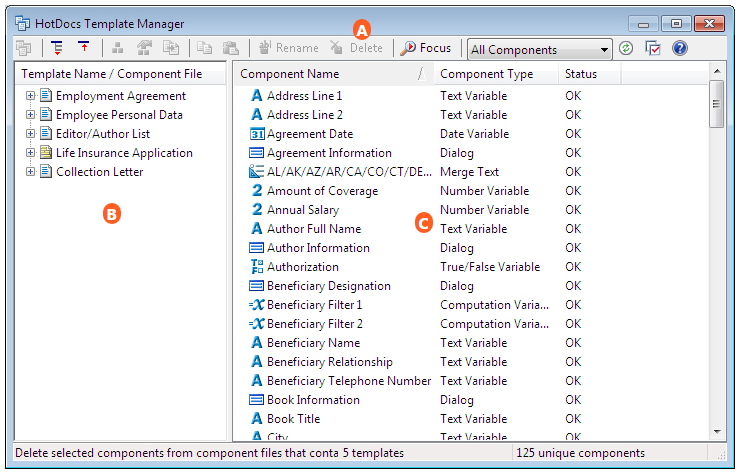Screen dimensions: 744x475
Task: Click the Copy toolbar icon
Action: [205, 48]
